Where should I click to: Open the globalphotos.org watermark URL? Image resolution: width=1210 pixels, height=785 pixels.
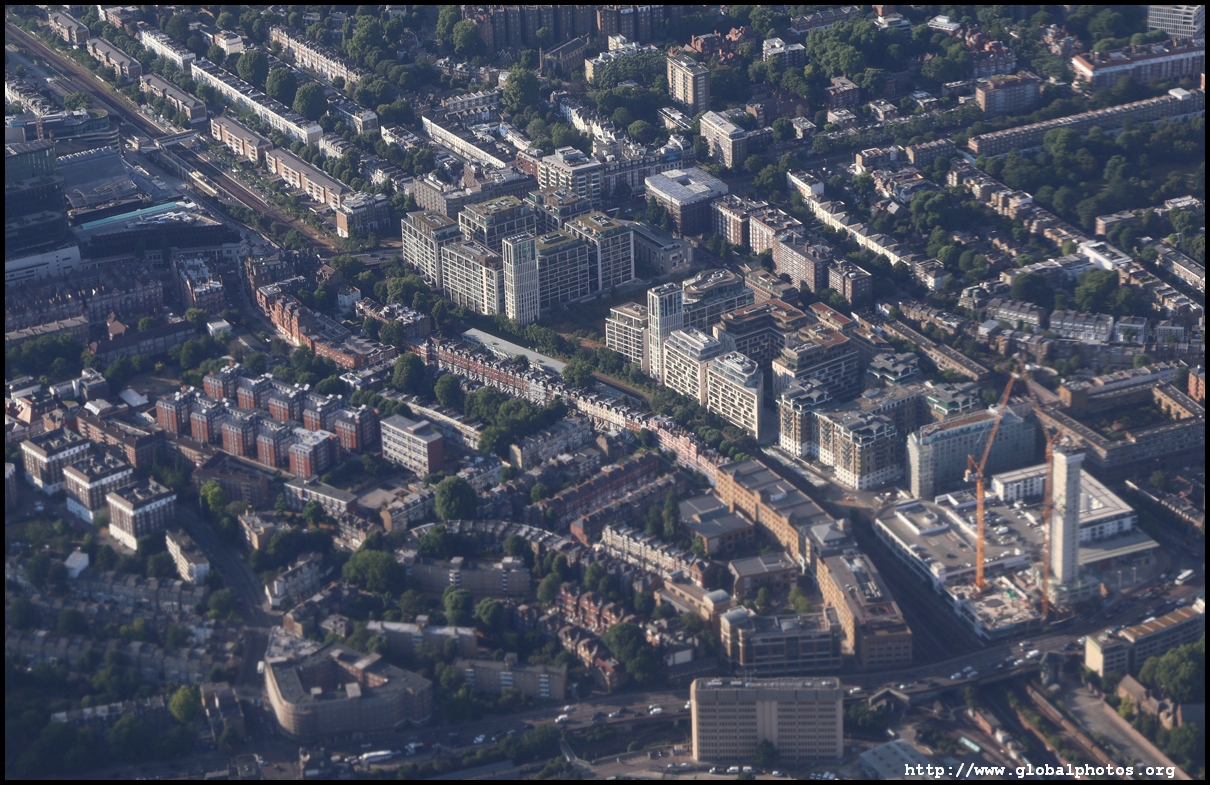coord(1039,770)
